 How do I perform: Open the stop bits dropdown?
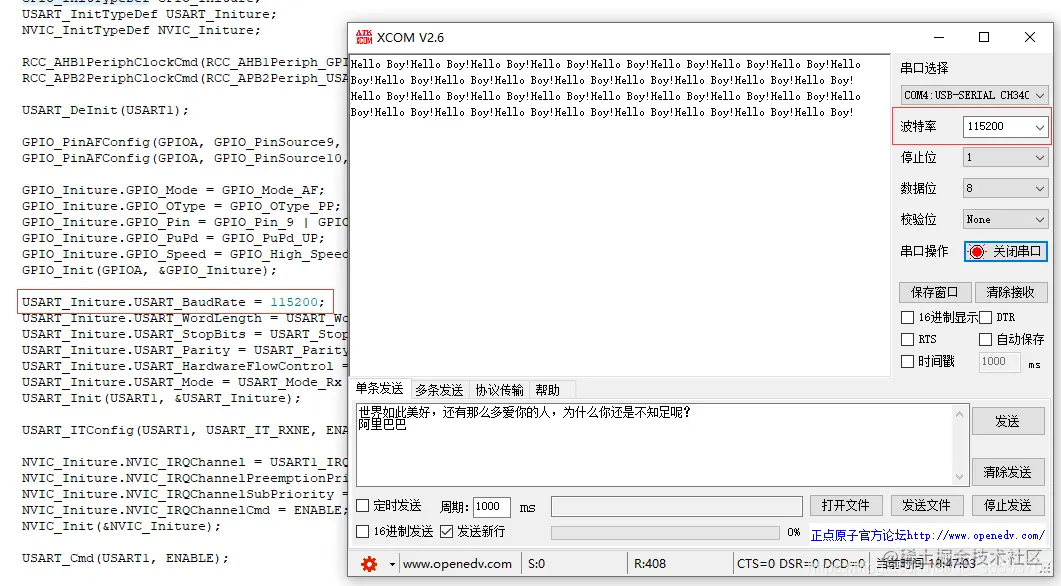tap(1006, 158)
